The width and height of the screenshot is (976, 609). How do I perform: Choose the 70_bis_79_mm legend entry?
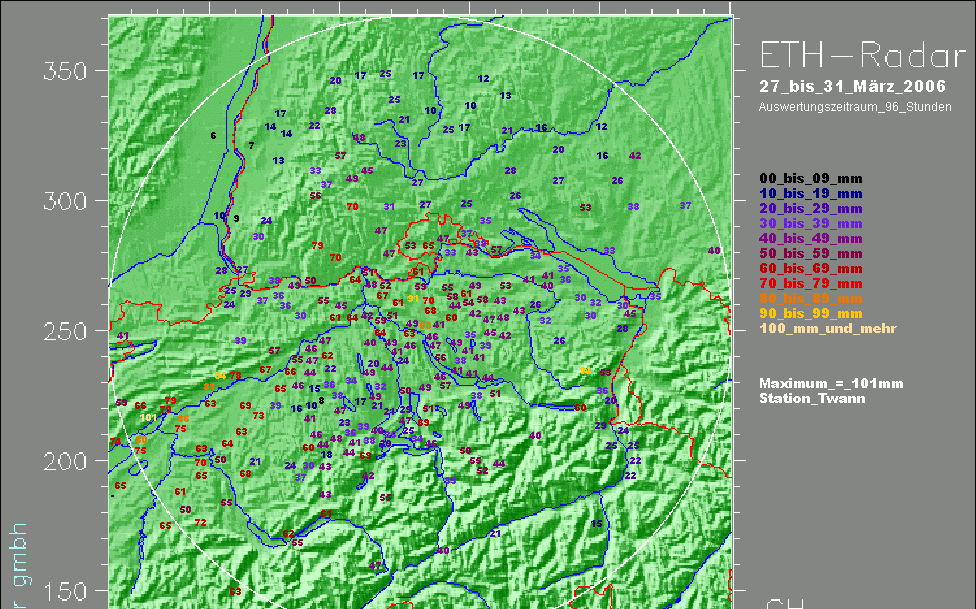(810, 284)
